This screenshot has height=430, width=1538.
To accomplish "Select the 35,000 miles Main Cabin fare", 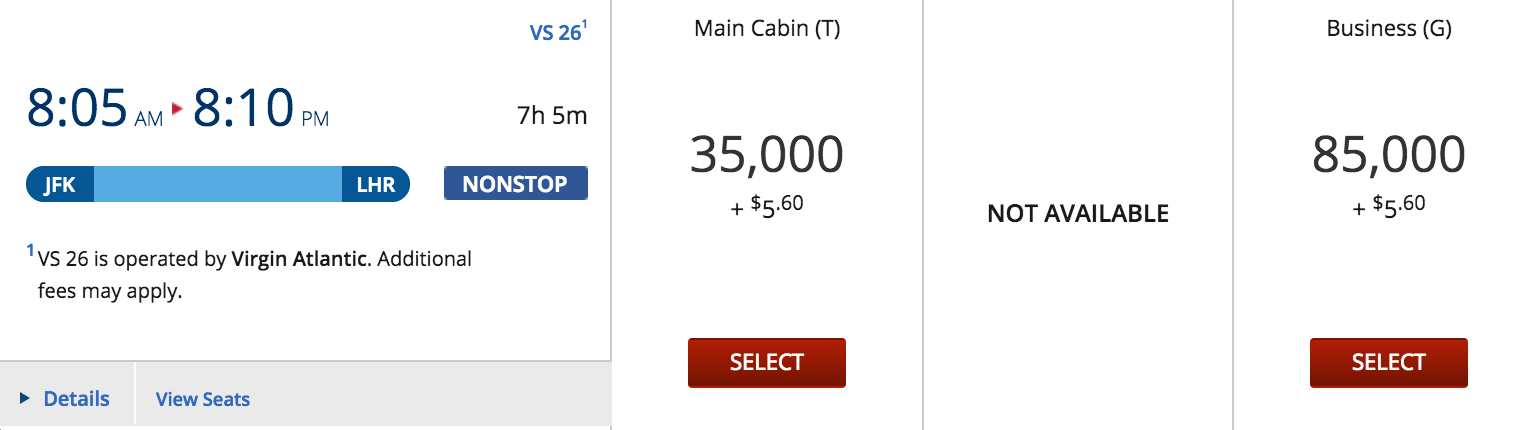I will 767,362.
